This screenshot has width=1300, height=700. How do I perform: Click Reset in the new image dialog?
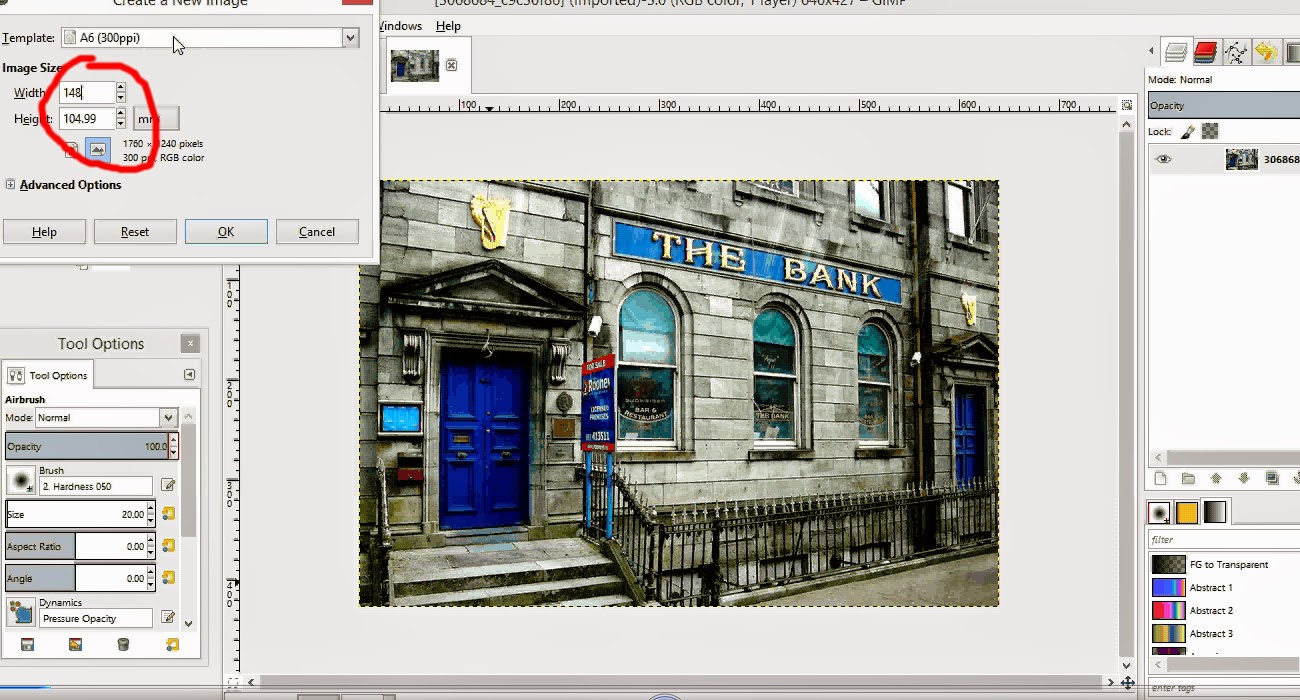coord(135,231)
